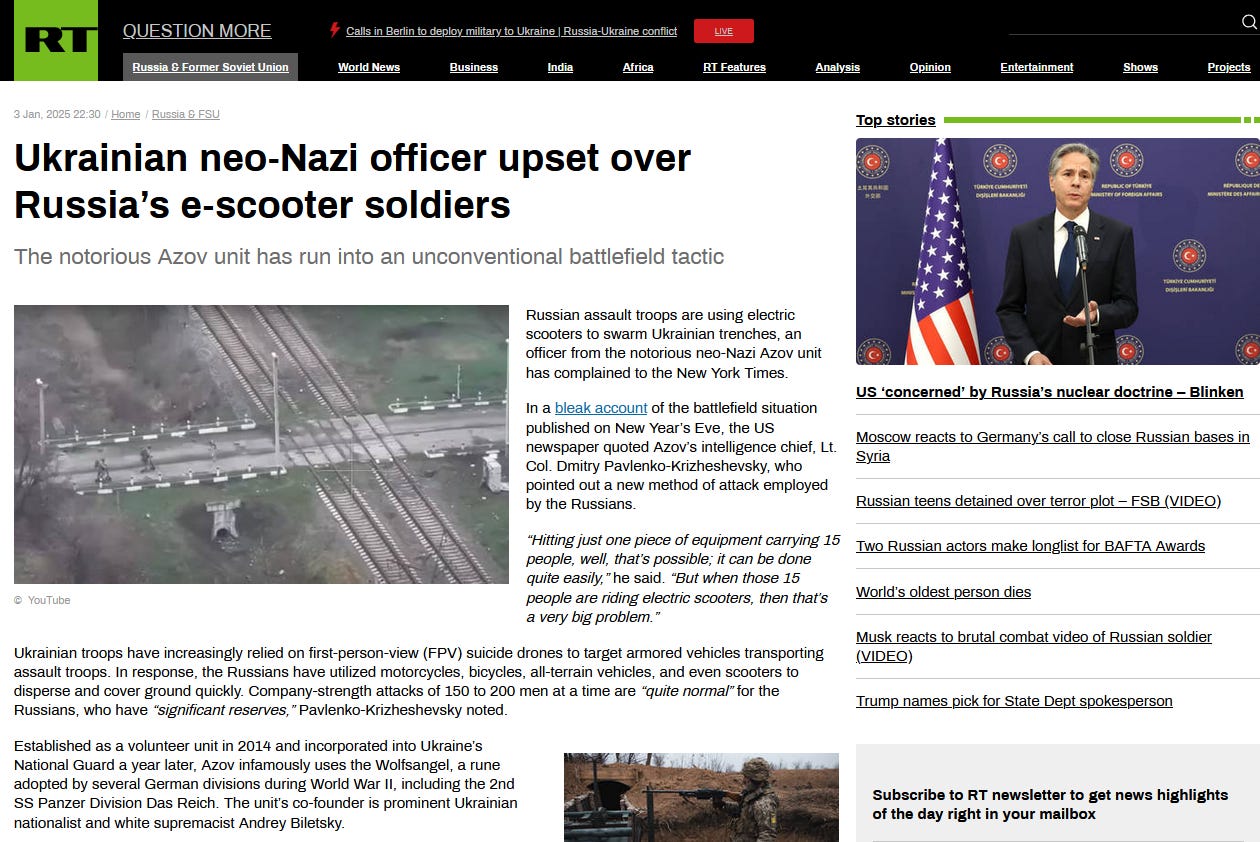The image size is (1260, 842).
Task: Click the RT logo
Action: pos(56,40)
